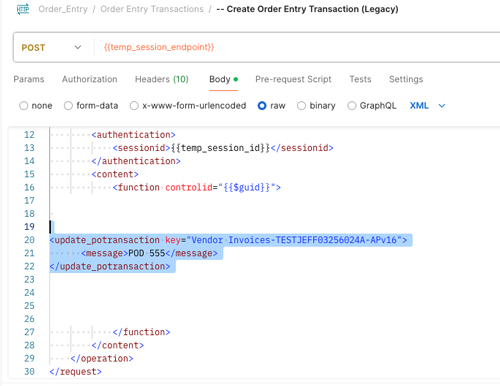Click the sessionid line with temp_session_id
The image size is (500, 386).
click(223, 148)
